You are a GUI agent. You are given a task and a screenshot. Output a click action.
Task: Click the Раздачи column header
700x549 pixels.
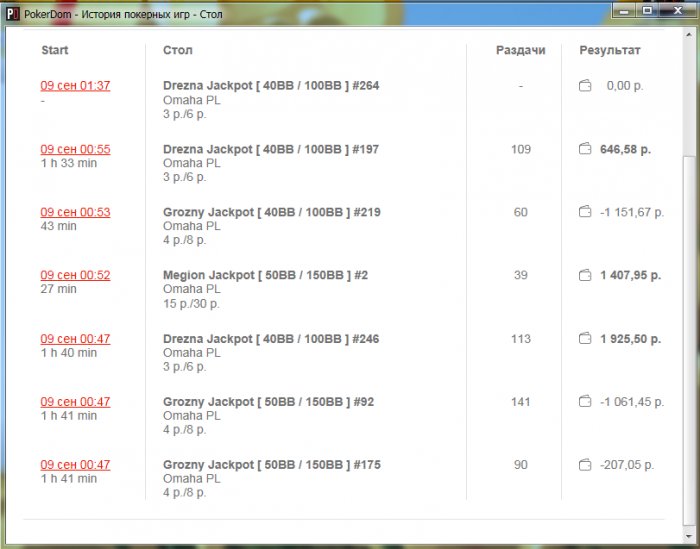[521, 50]
